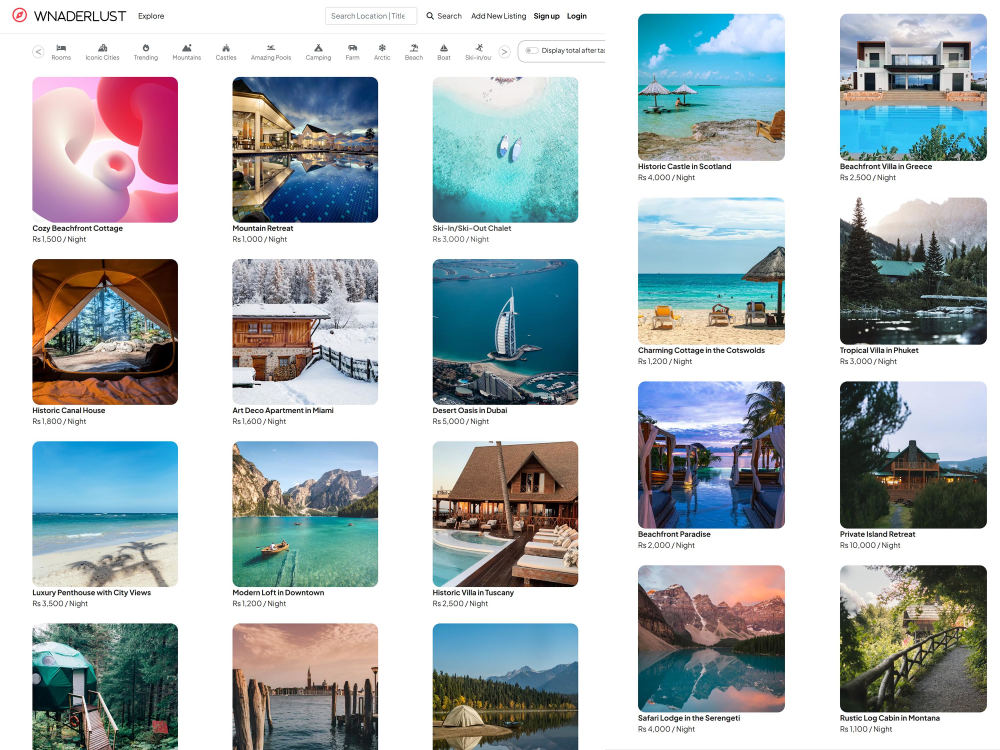Click 'Rs 1,100 / Night' price text

tap(866, 729)
